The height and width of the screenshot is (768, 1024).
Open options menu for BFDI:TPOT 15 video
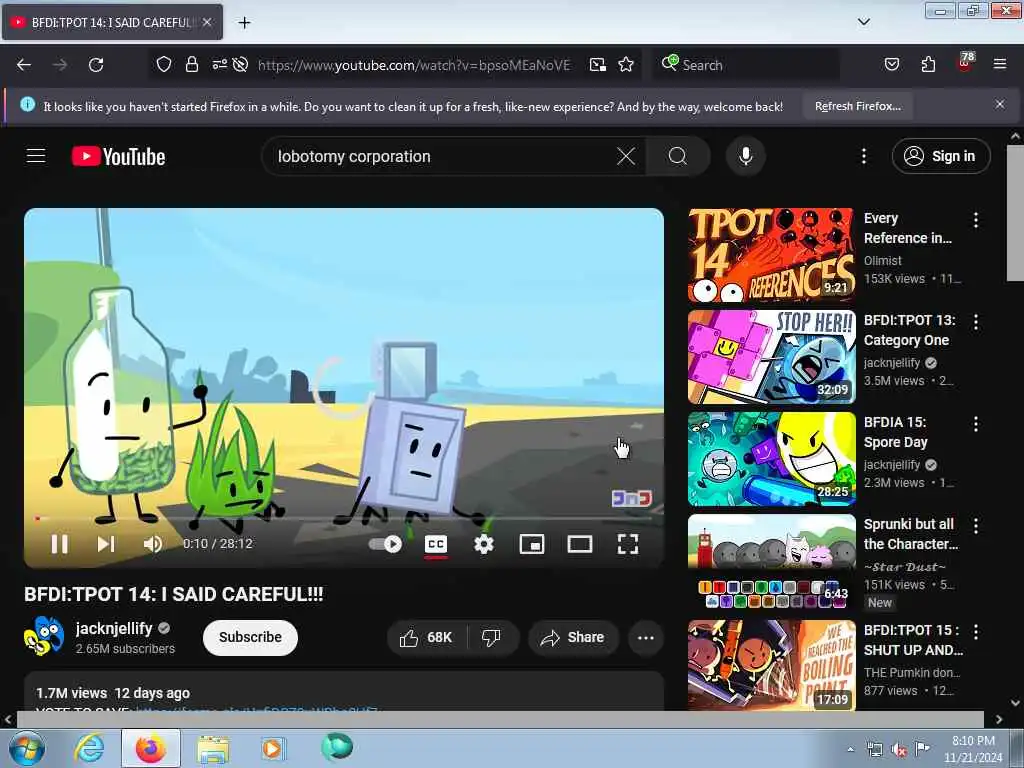(976, 632)
